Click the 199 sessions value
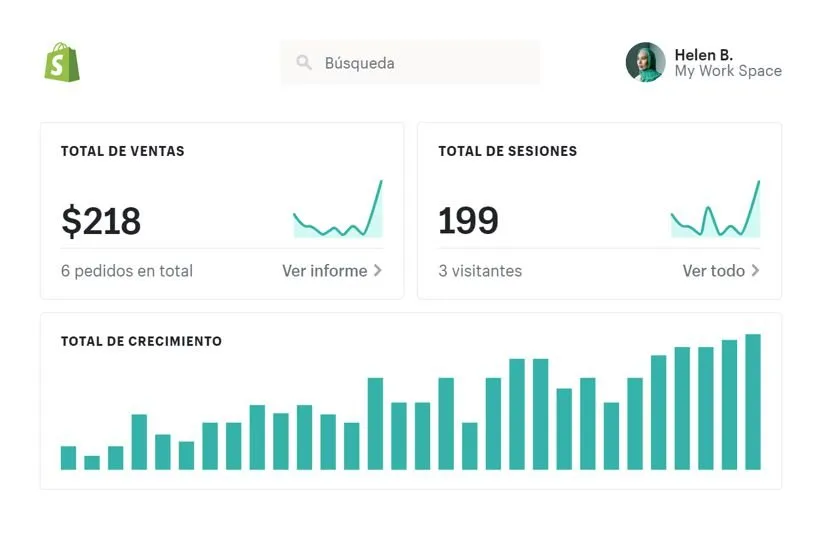This screenshot has width=822, height=534. click(x=468, y=221)
